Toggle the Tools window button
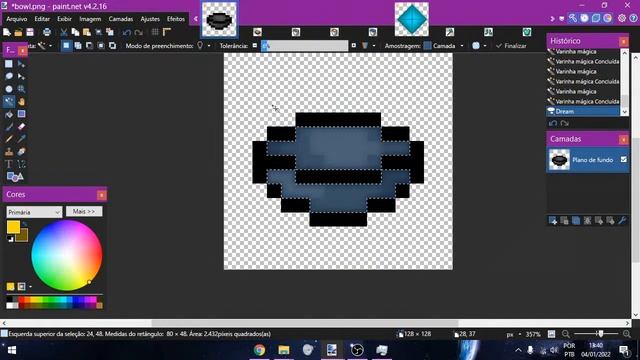 click(x=573, y=18)
